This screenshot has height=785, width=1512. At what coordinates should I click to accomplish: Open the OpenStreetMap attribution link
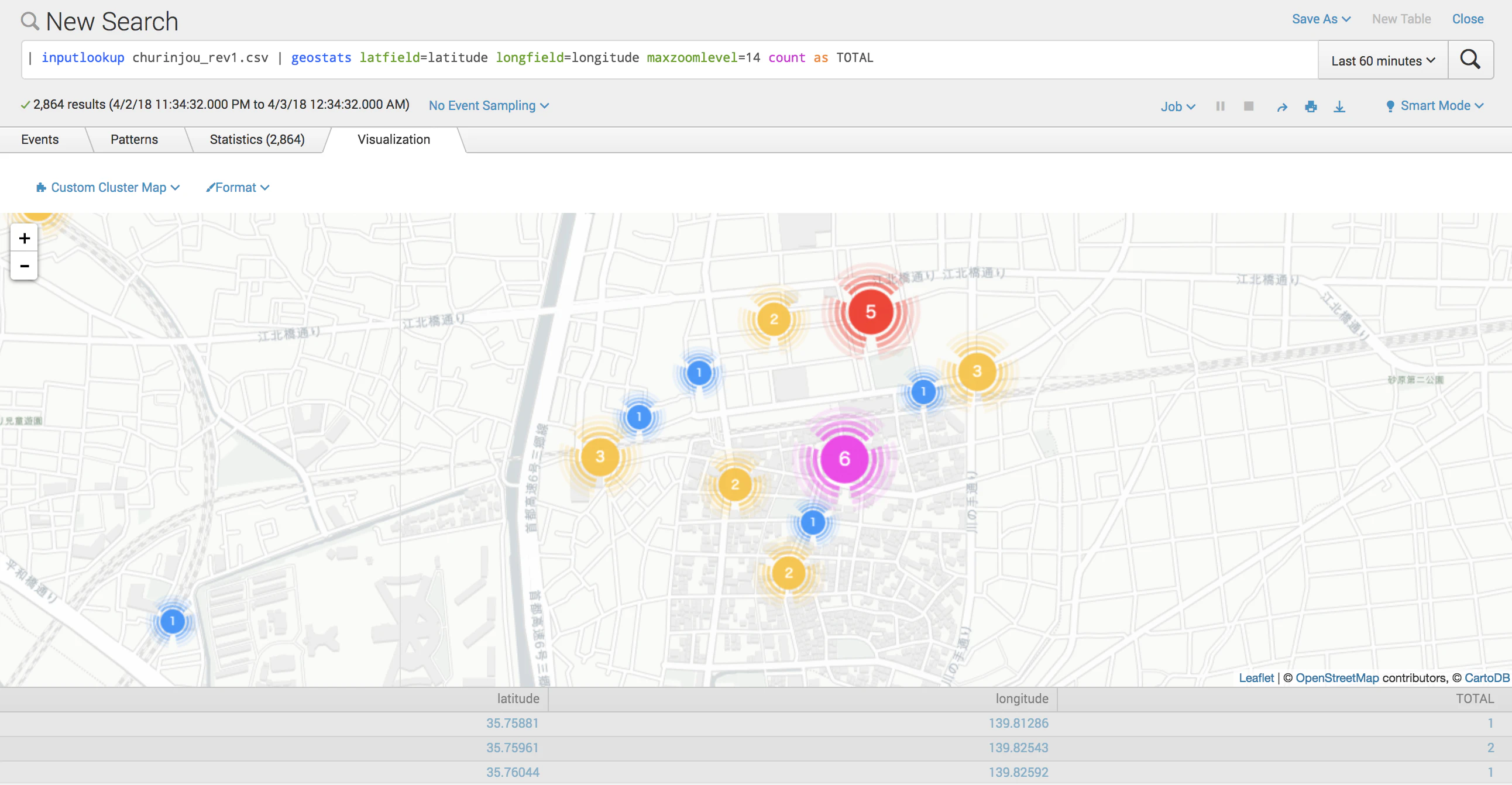coord(1337,677)
